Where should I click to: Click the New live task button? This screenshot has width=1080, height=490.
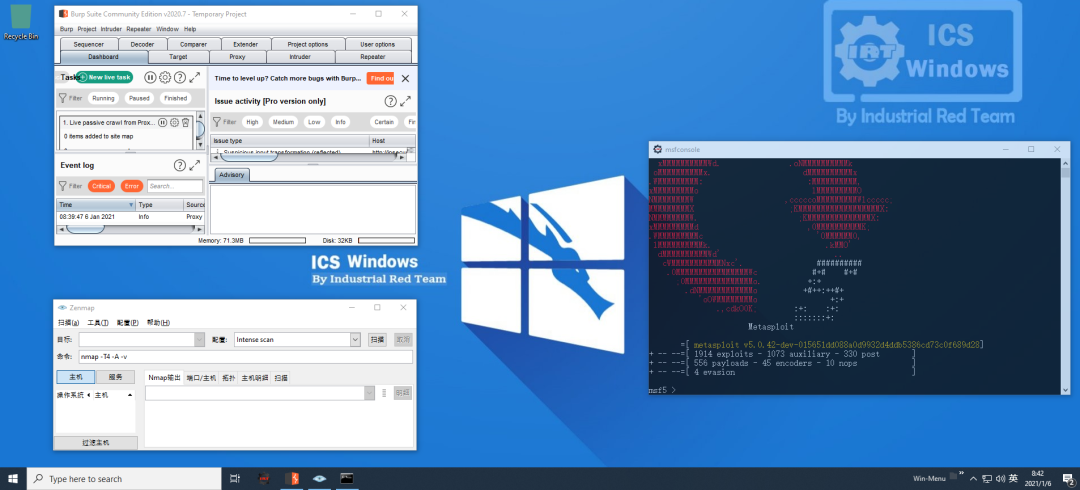point(105,77)
